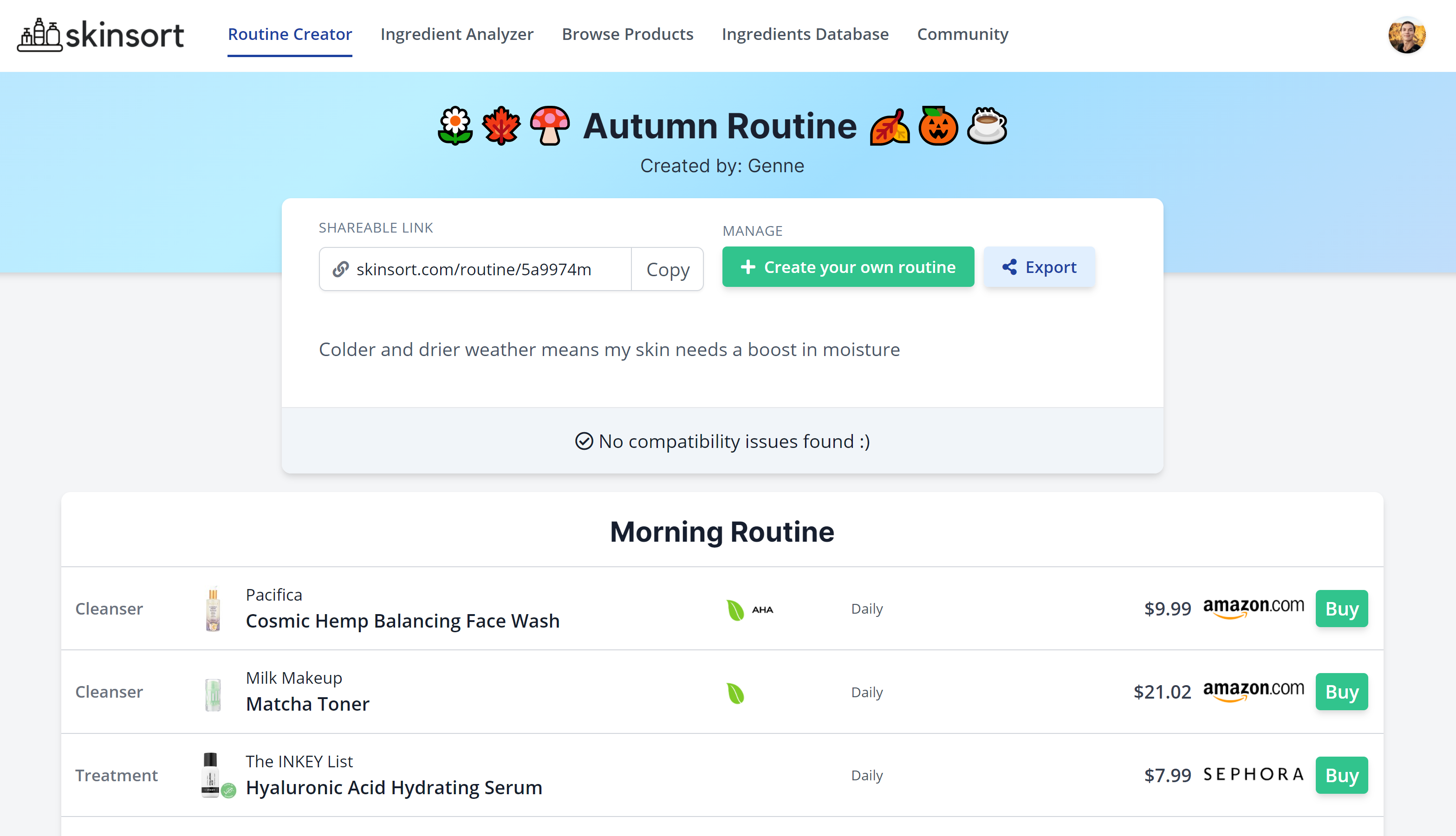
Task: Open the Ingredients Database page
Action: (805, 34)
